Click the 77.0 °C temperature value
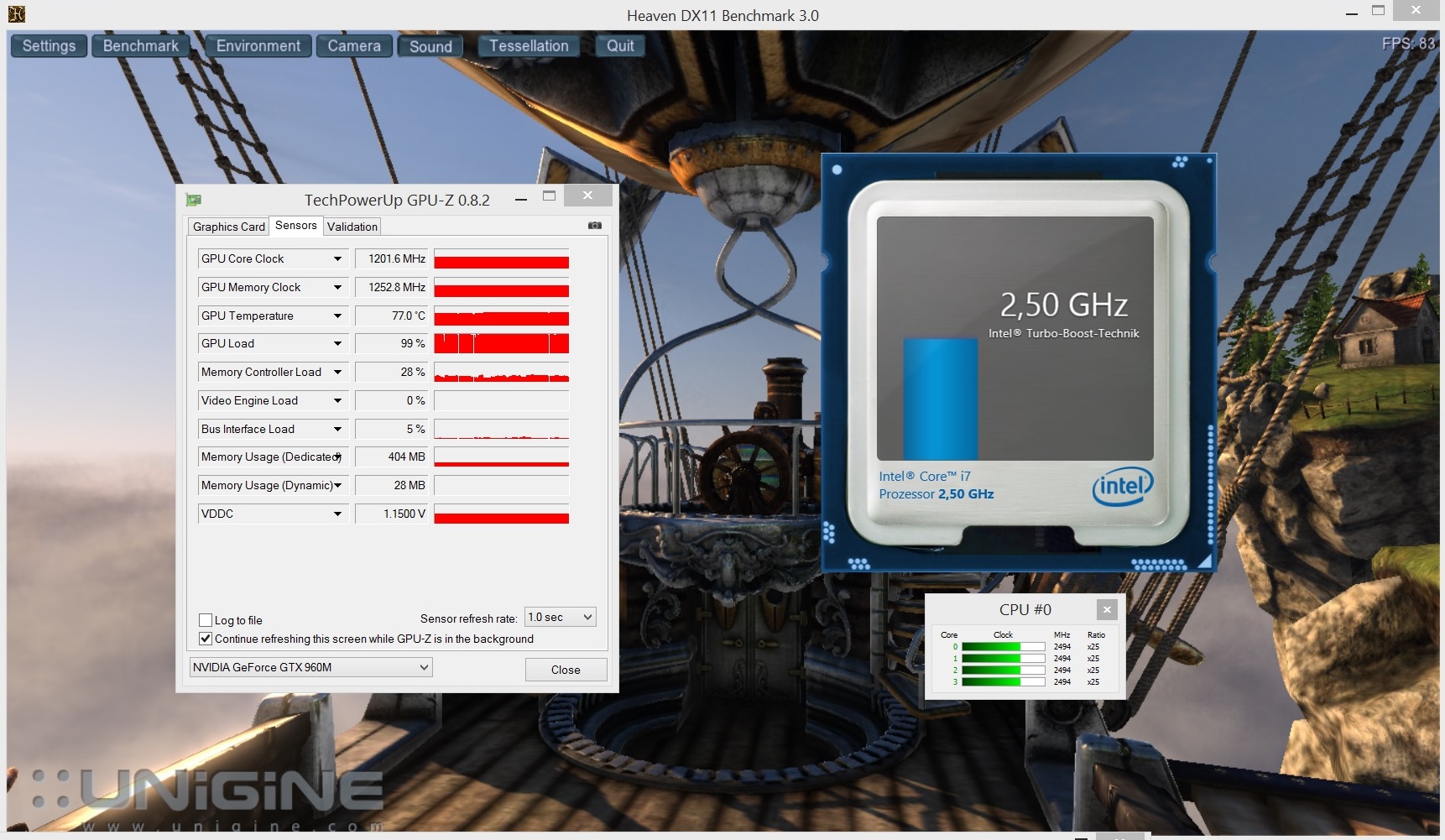The height and width of the screenshot is (840, 1445). pos(392,316)
